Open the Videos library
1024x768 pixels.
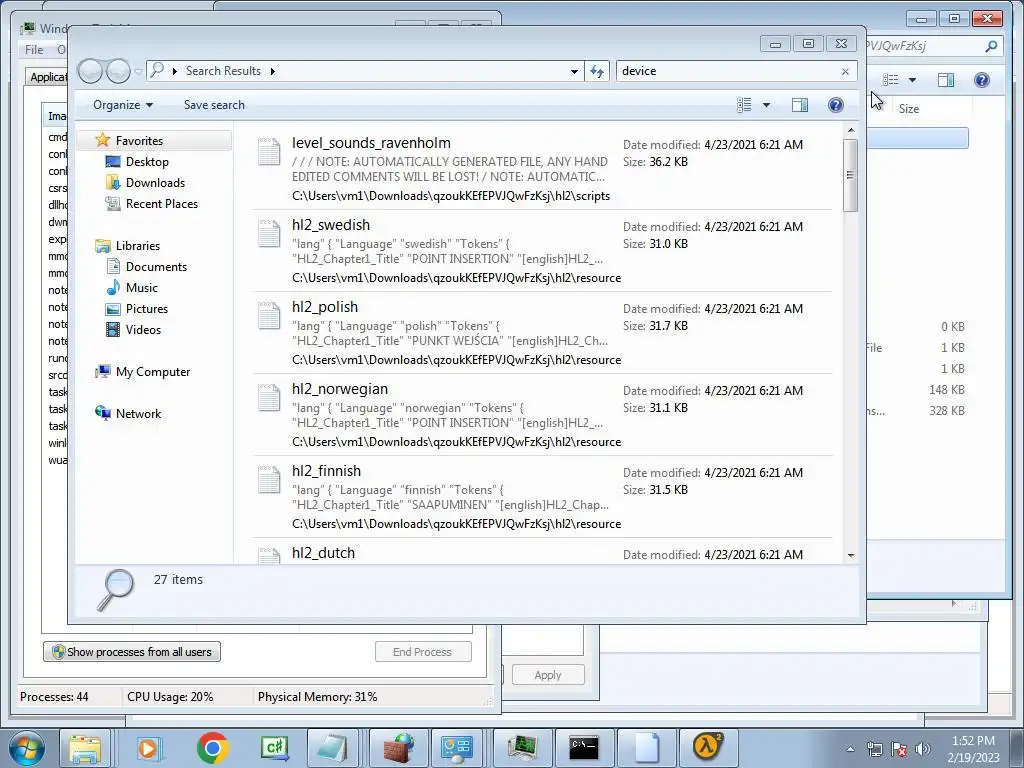[143, 330]
